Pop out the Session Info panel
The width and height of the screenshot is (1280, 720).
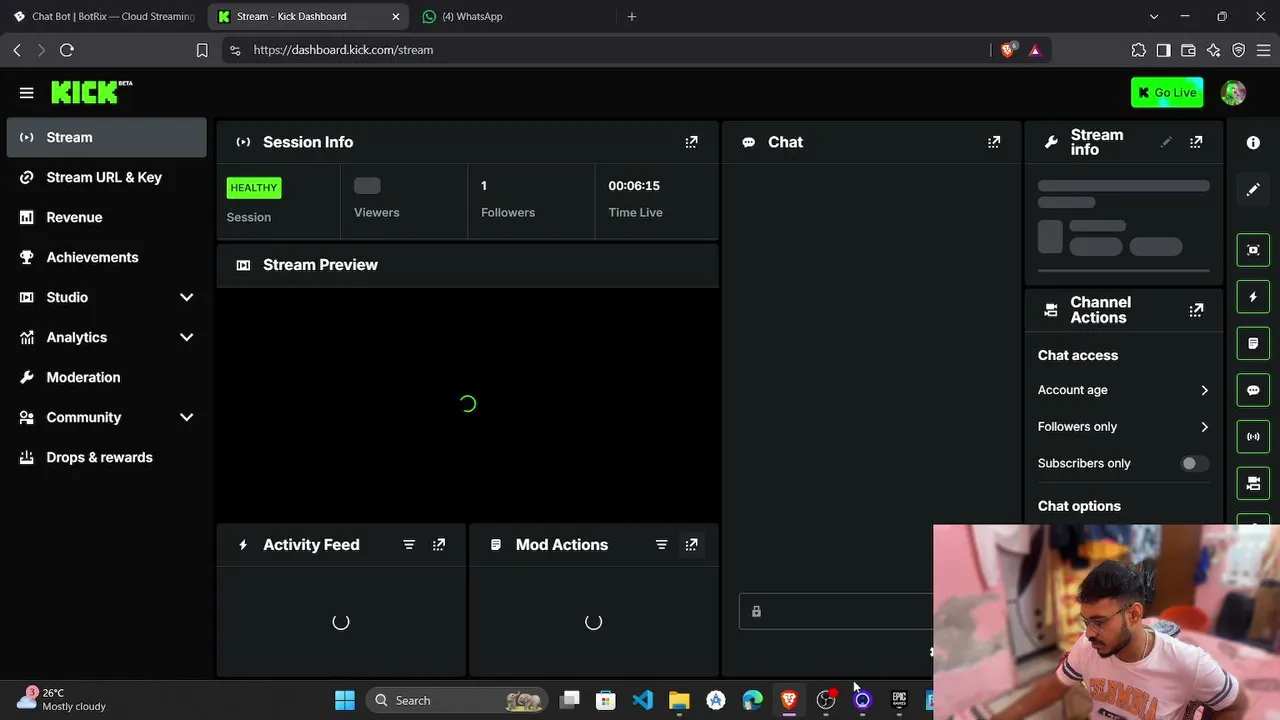[x=691, y=142]
